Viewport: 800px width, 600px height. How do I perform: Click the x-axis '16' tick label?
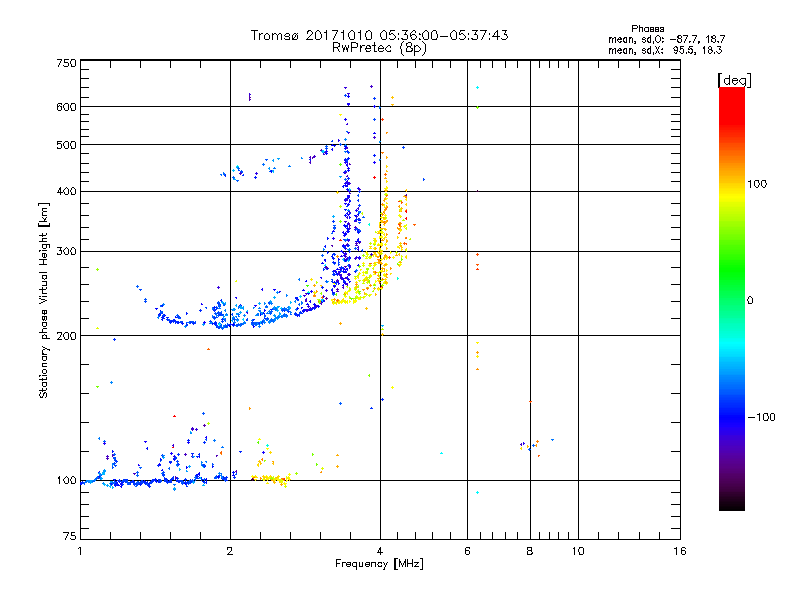(x=680, y=551)
